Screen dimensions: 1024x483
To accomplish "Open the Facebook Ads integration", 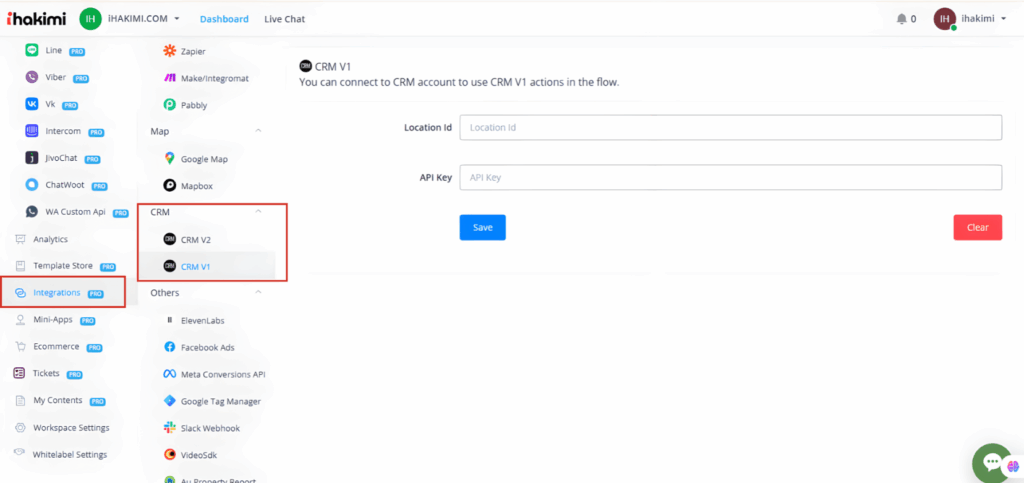I will pyautogui.click(x=207, y=347).
